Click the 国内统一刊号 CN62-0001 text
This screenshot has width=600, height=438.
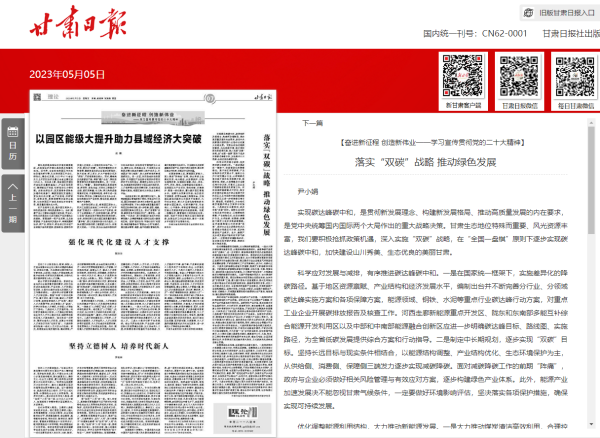[x=475, y=34]
